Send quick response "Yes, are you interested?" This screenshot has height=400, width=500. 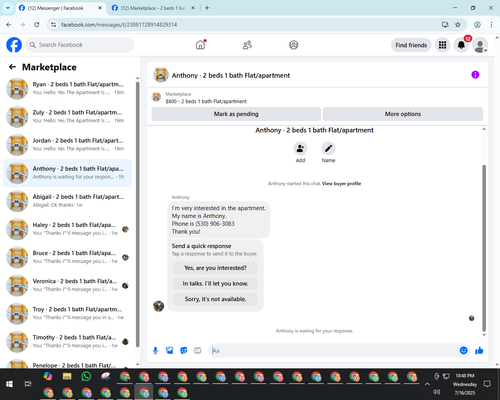coord(215,268)
